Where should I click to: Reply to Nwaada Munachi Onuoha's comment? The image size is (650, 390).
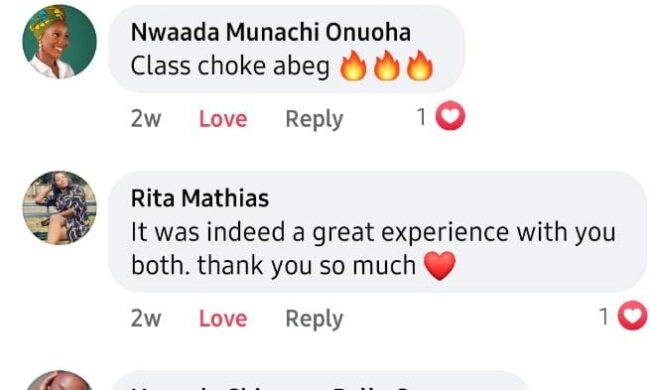click(x=314, y=119)
